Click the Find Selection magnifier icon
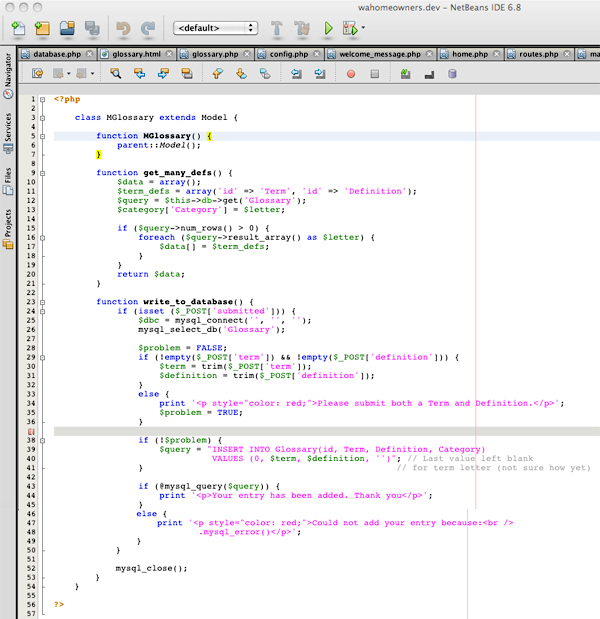Viewport: 600px width, 619px height. point(116,73)
